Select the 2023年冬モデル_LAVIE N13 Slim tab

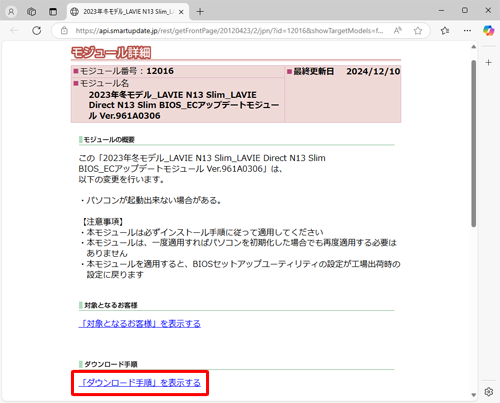128,12
